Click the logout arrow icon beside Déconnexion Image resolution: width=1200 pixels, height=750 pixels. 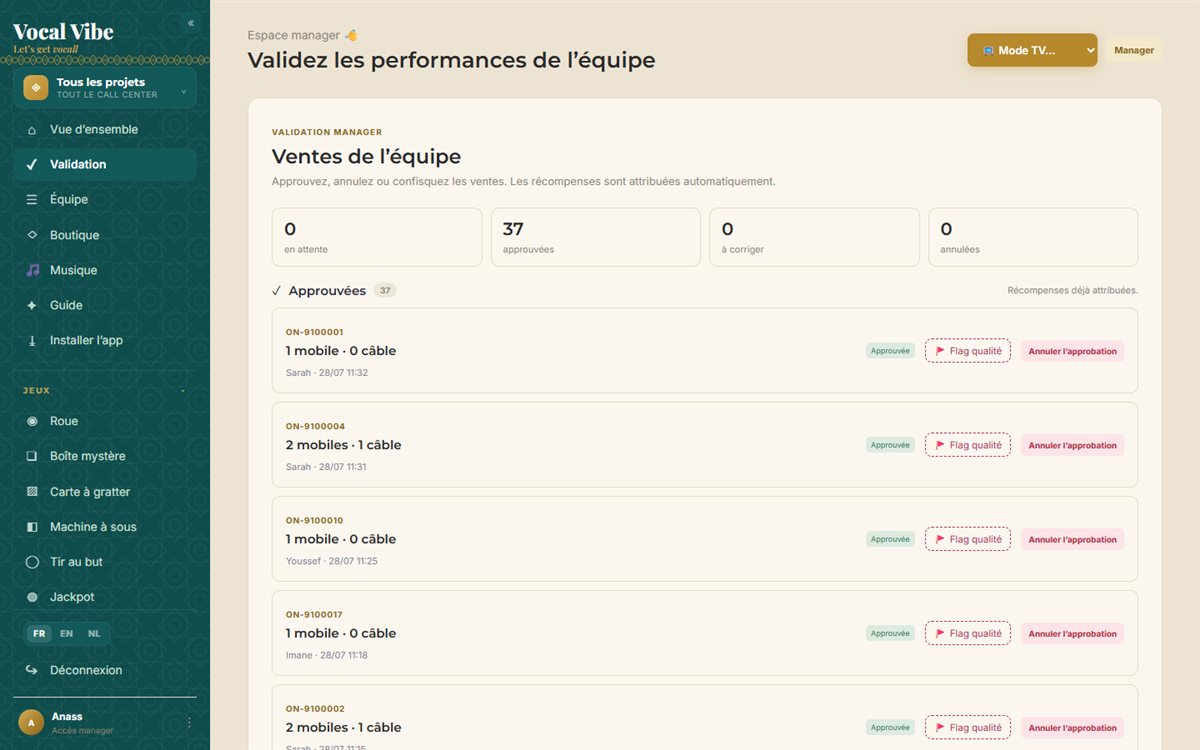32,670
